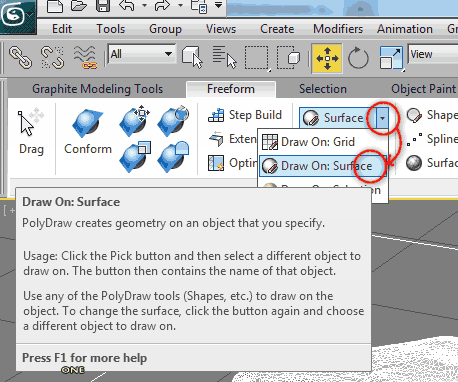
Task: Choose the Rectangular Selection Region tool
Action: (257, 58)
